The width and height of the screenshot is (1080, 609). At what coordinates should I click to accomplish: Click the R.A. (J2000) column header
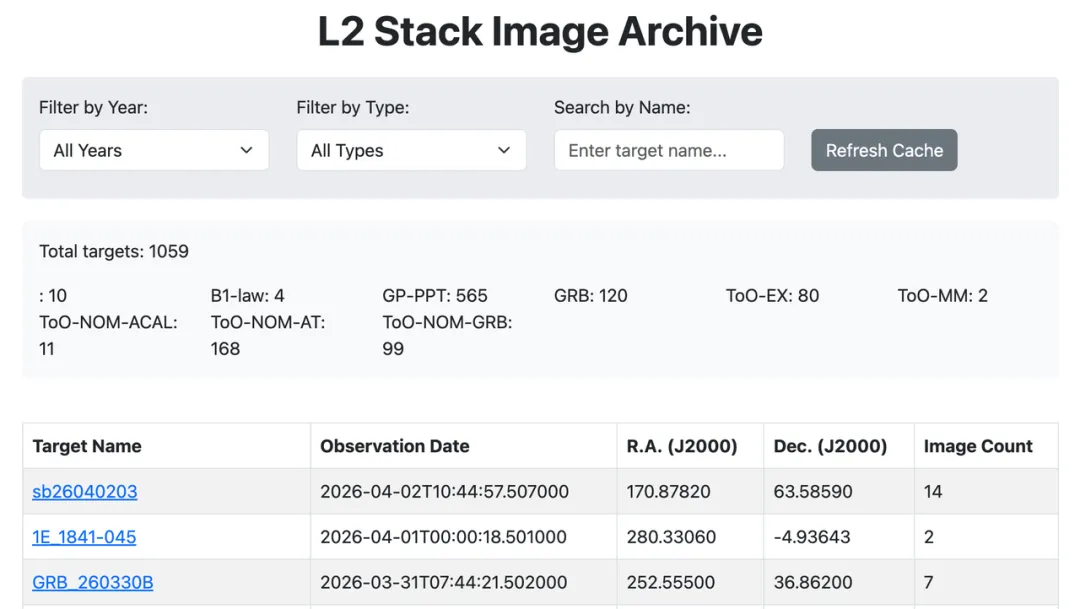682,446
